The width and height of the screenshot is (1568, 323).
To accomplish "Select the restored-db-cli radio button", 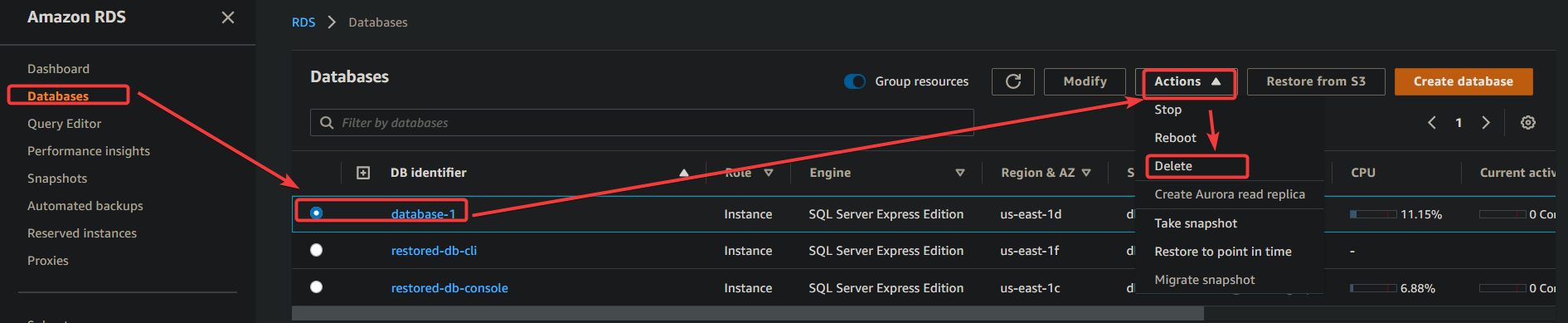I will (x=316, y=250).
